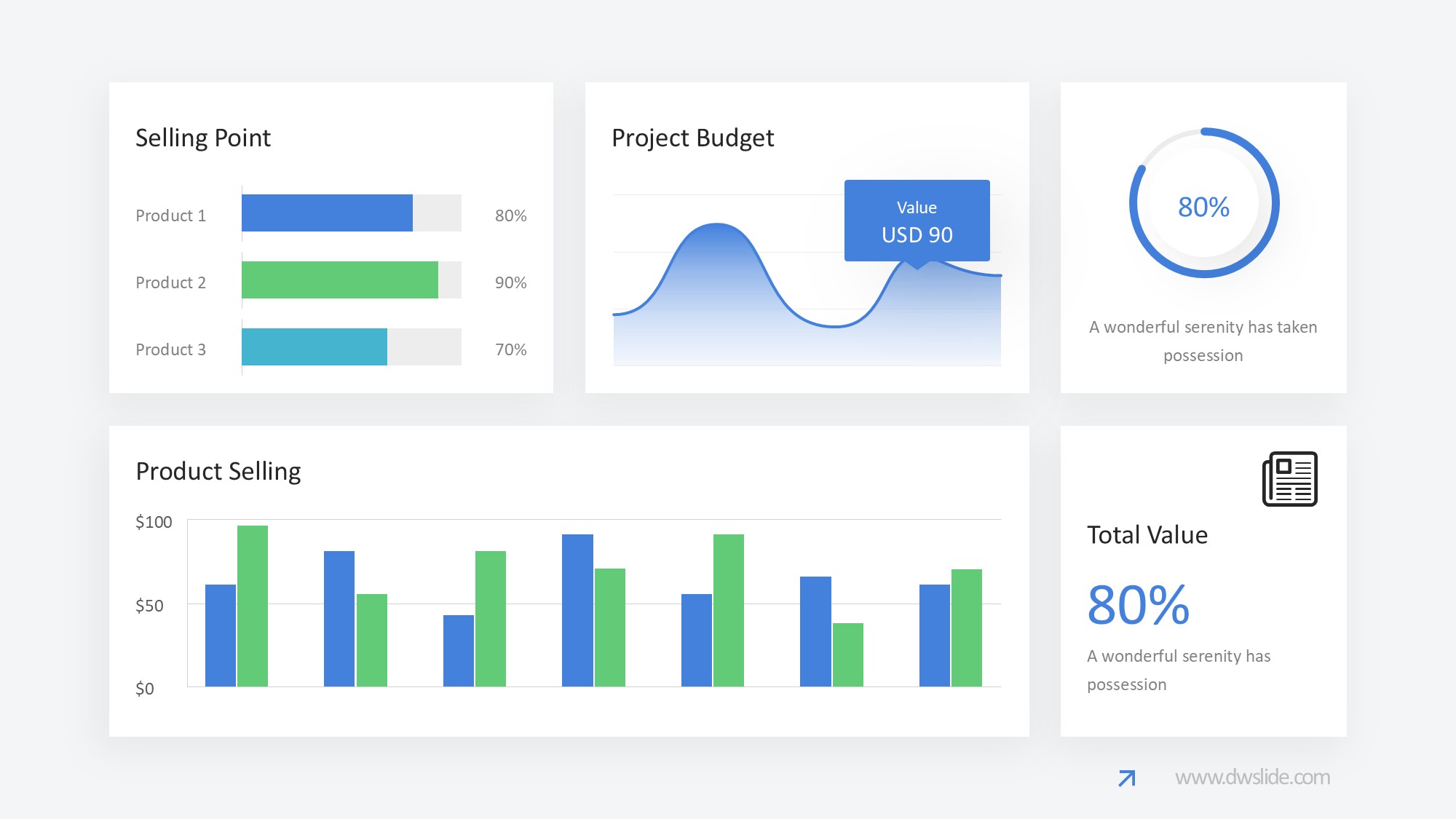Click the Product 1 blue progress bar
The width and height of the screenshot is (1456, 819).
pos(327,213)
